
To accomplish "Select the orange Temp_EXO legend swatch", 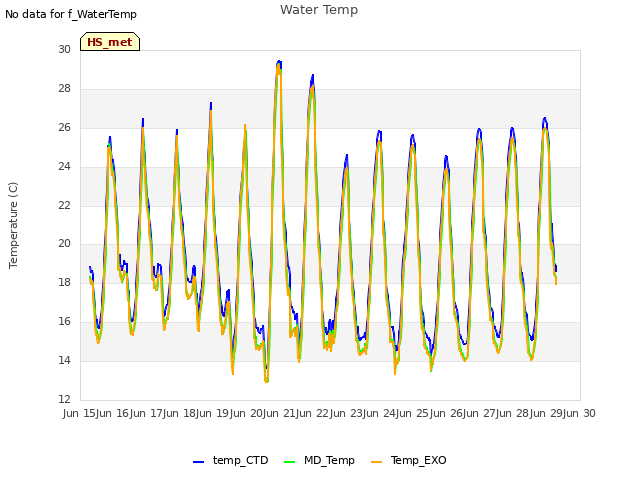I will pos(376,462).
